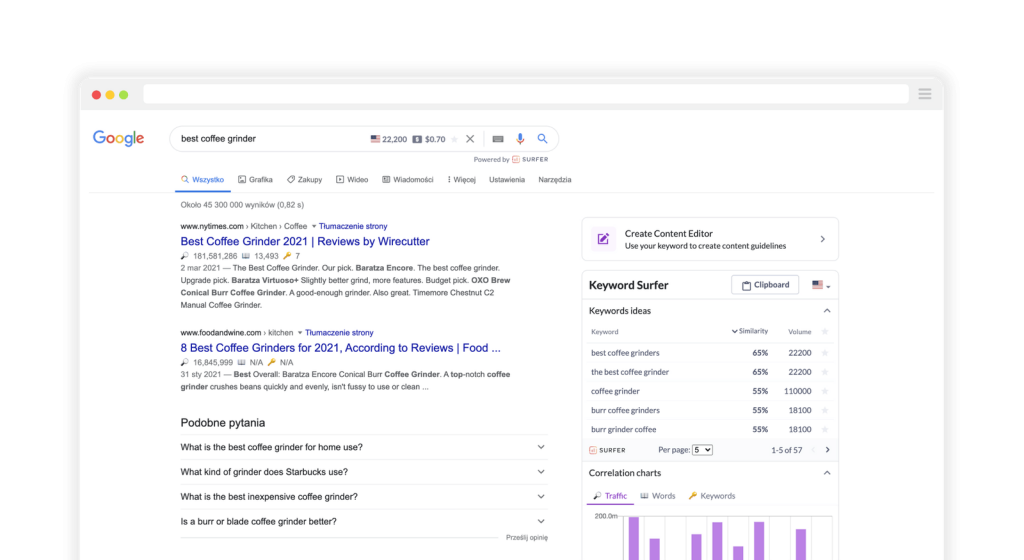The height and width of the screenshot is (560, 1024).
Task: Open the on-screen keyboard icon in search bar
Action: (x=498, y=139)
